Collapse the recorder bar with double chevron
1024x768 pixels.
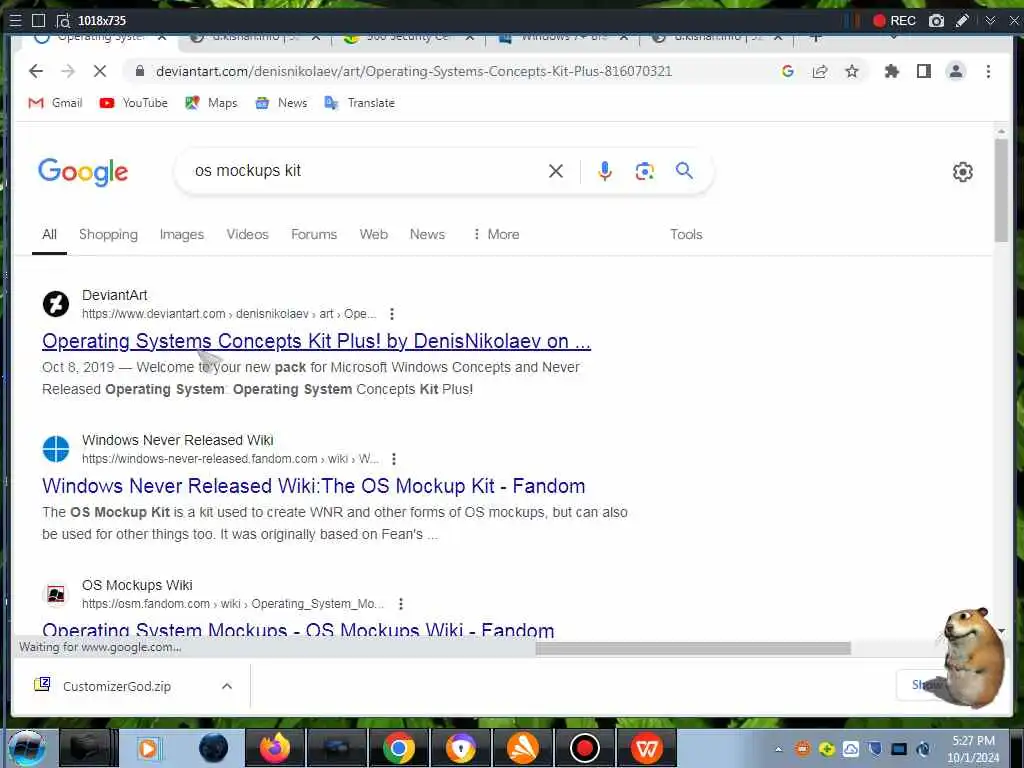[x=991, y=21]
